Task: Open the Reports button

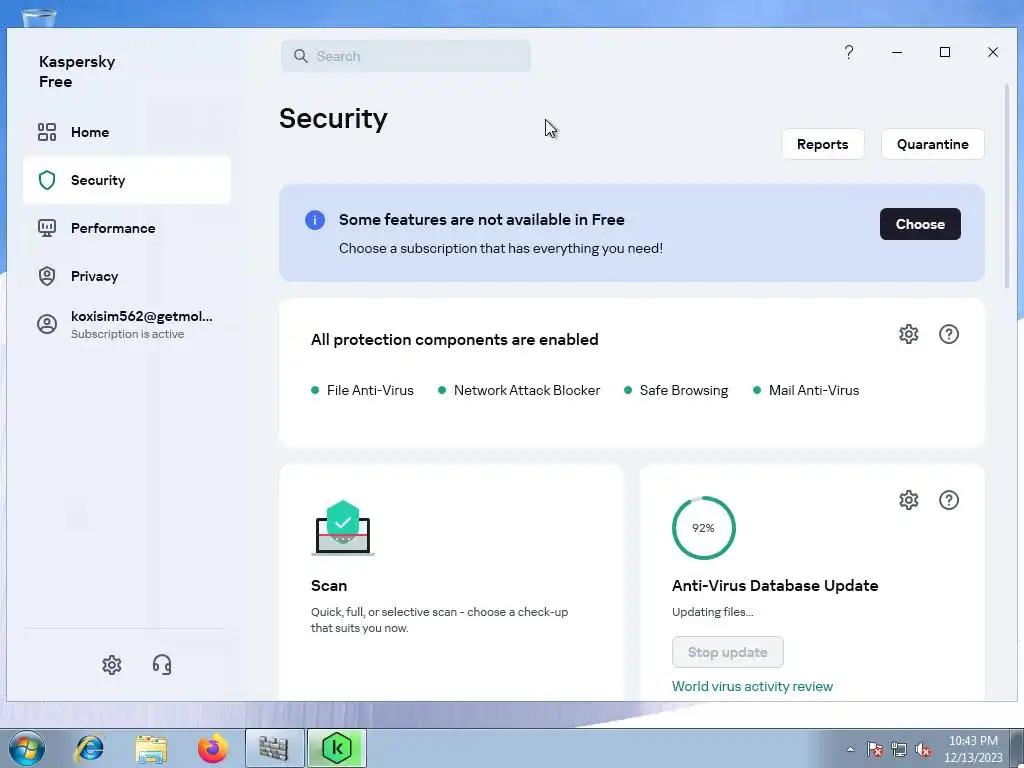Action: (823, 144)
